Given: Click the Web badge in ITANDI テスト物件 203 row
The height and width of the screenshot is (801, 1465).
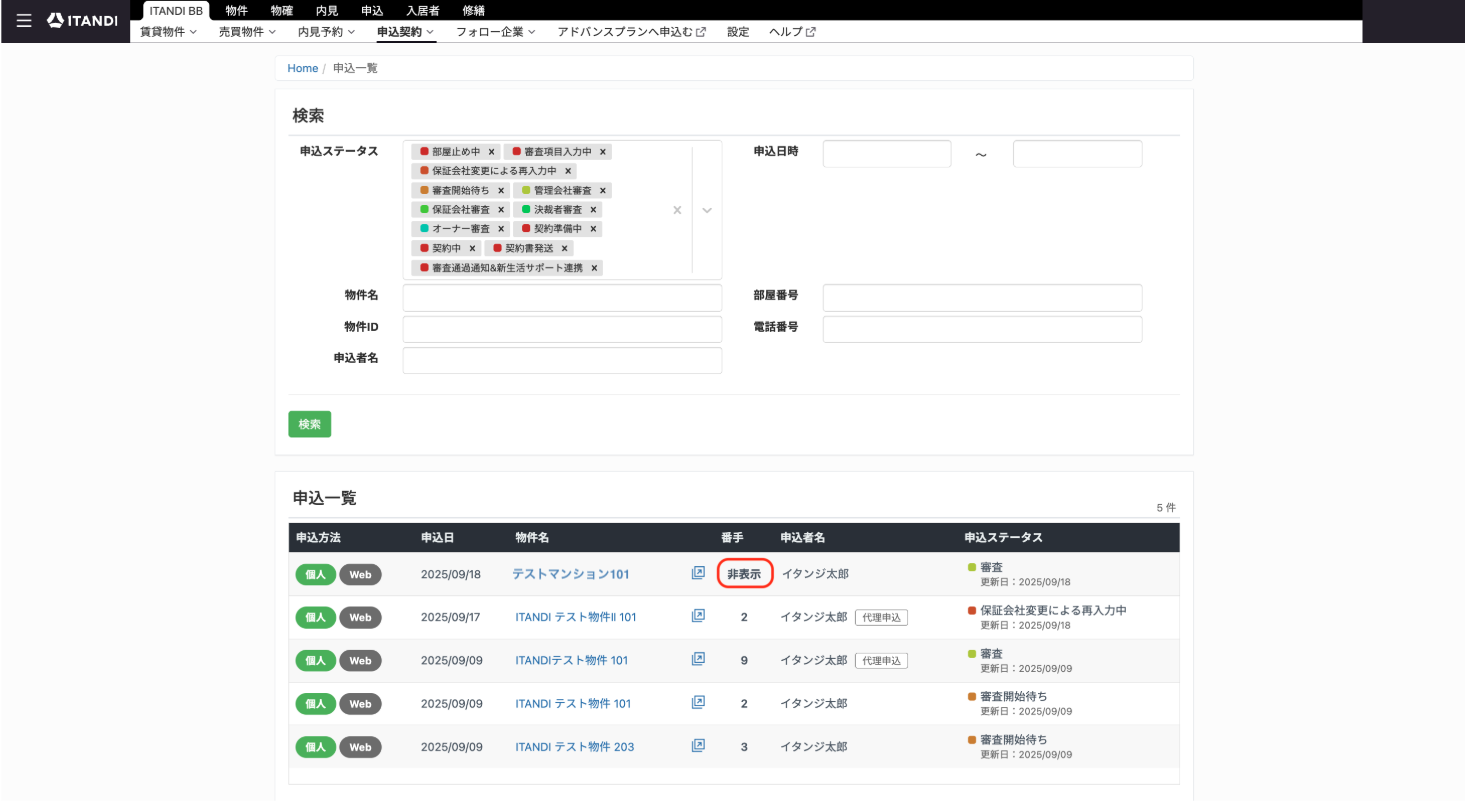Looking at the screenshot, I should point(360,746).
